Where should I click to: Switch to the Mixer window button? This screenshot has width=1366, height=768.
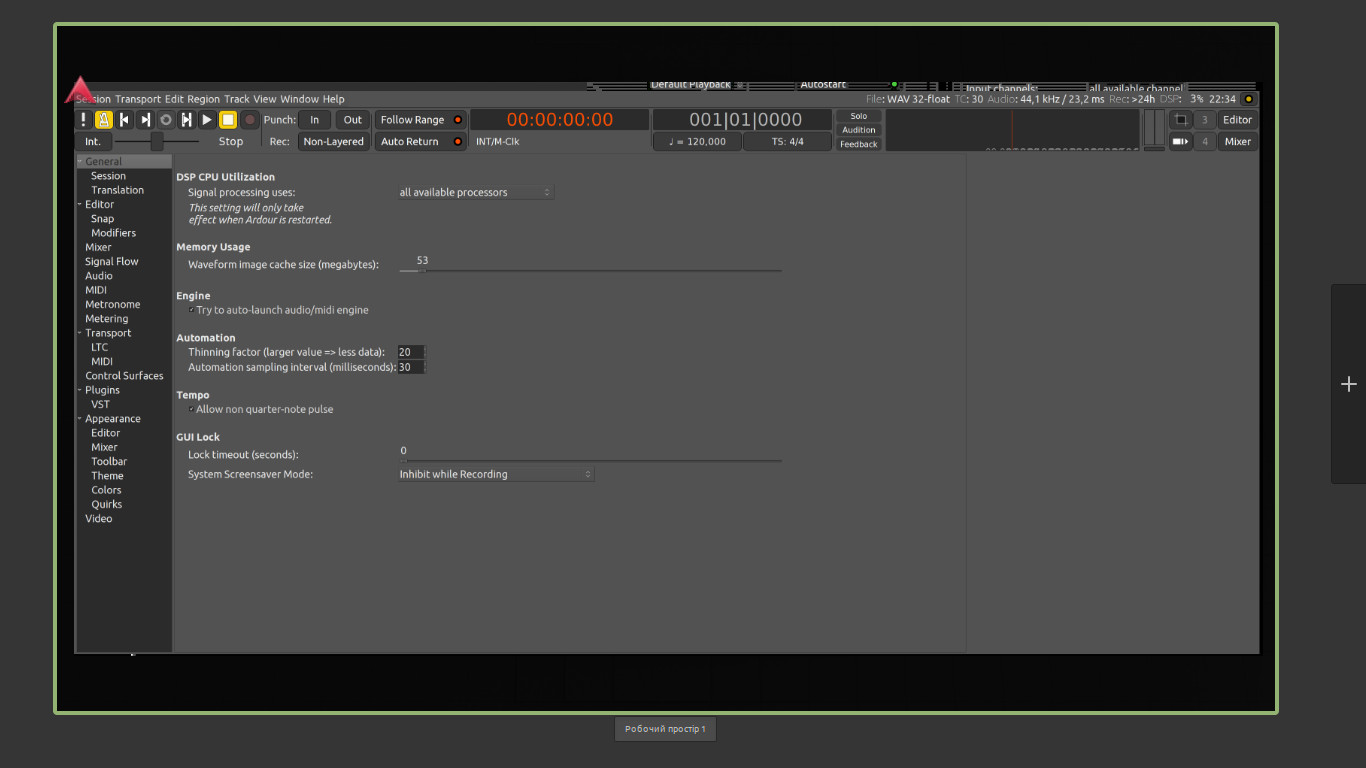tap(1237, 142)
